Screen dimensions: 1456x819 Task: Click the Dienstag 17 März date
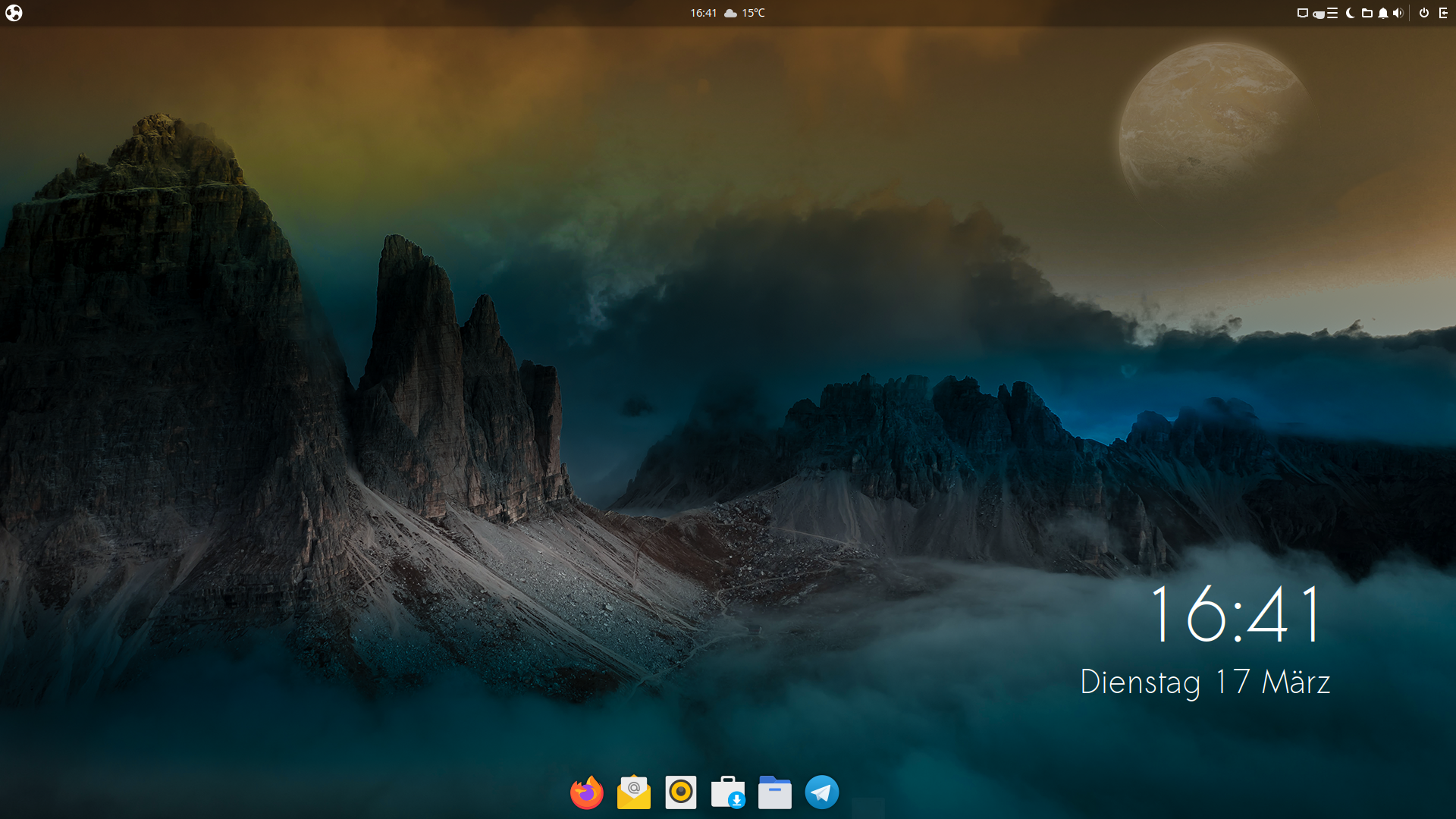pyautogui.click(x=1204, y=682)
